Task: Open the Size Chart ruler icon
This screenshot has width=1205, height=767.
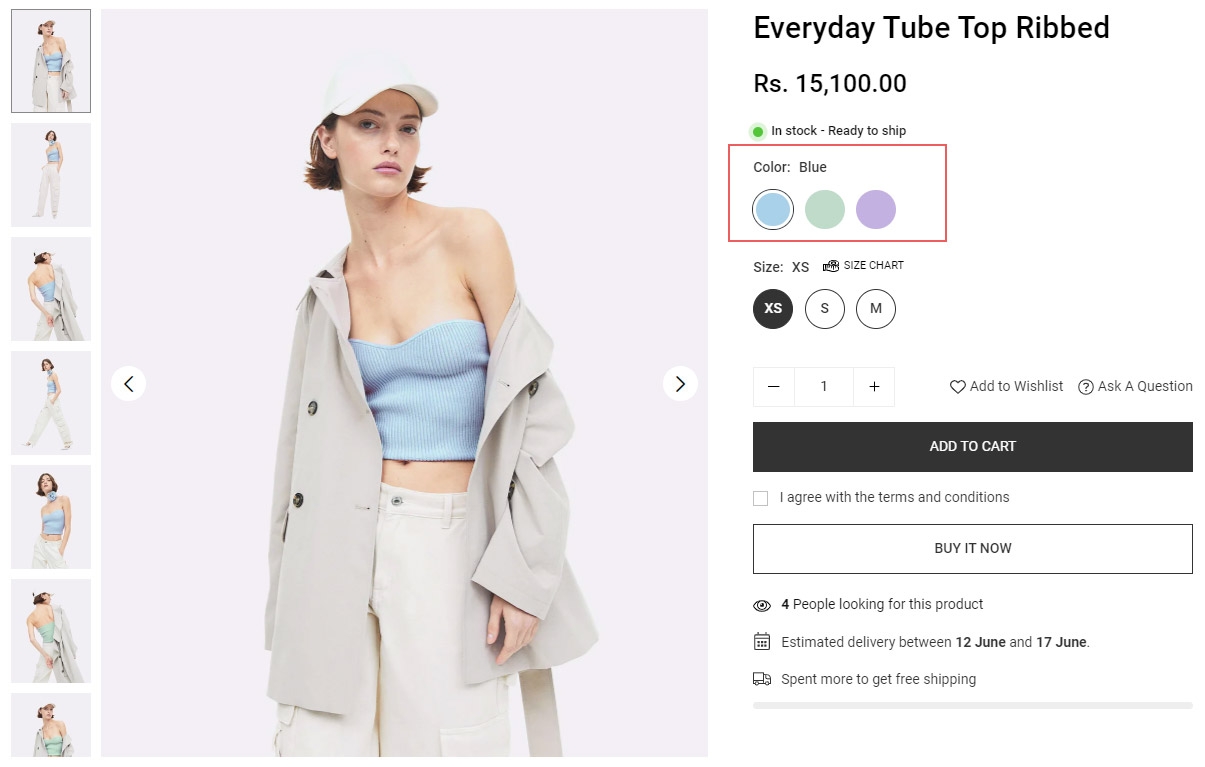Action: tap(831, 265)
